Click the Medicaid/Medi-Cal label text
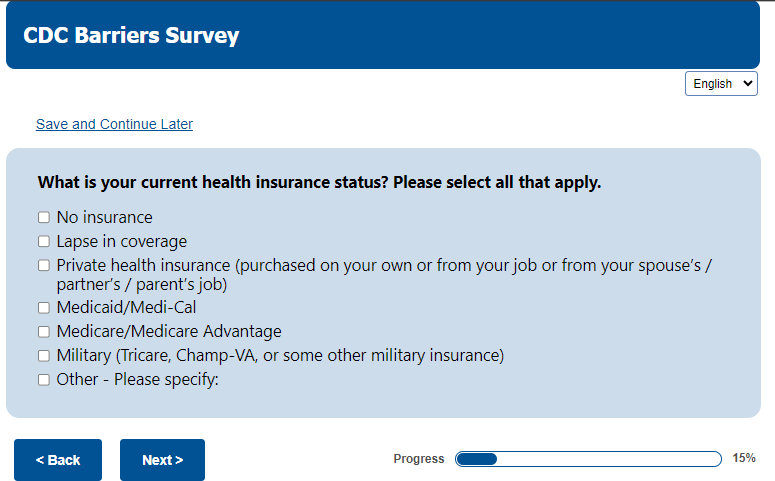 pos(126,308)
